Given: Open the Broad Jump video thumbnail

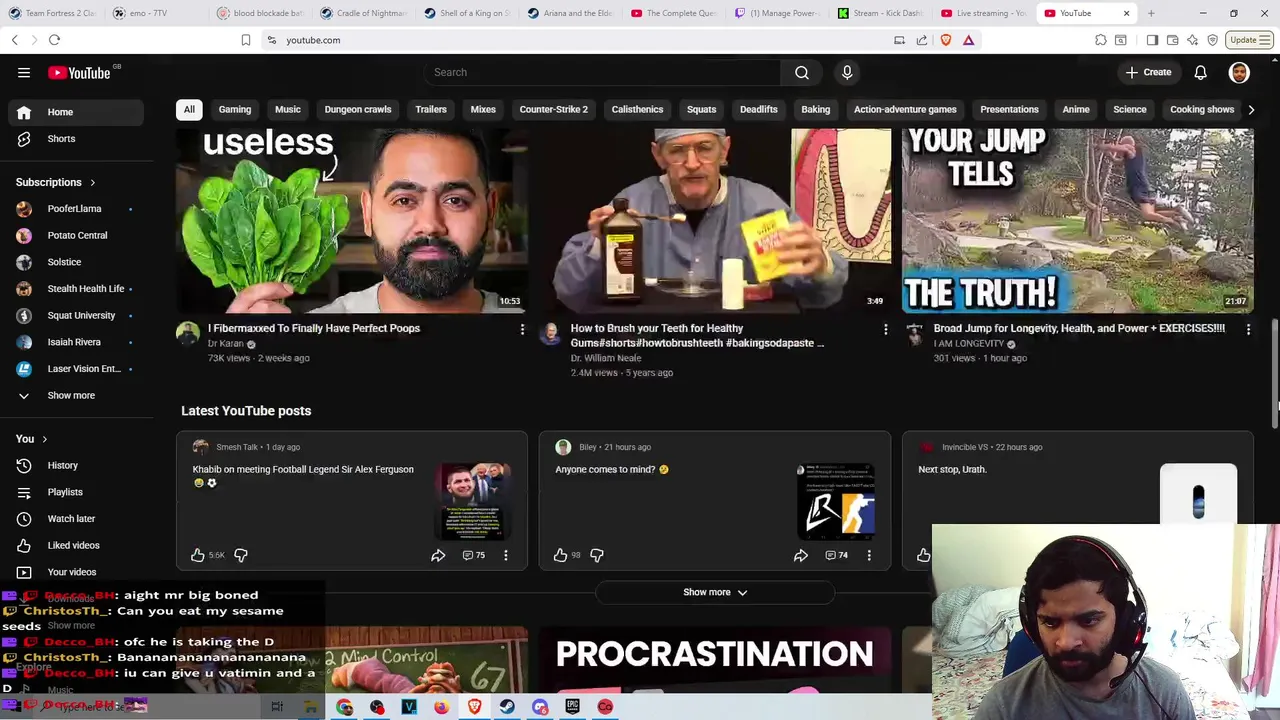Looking at the screenshot, I should 1078,220.
